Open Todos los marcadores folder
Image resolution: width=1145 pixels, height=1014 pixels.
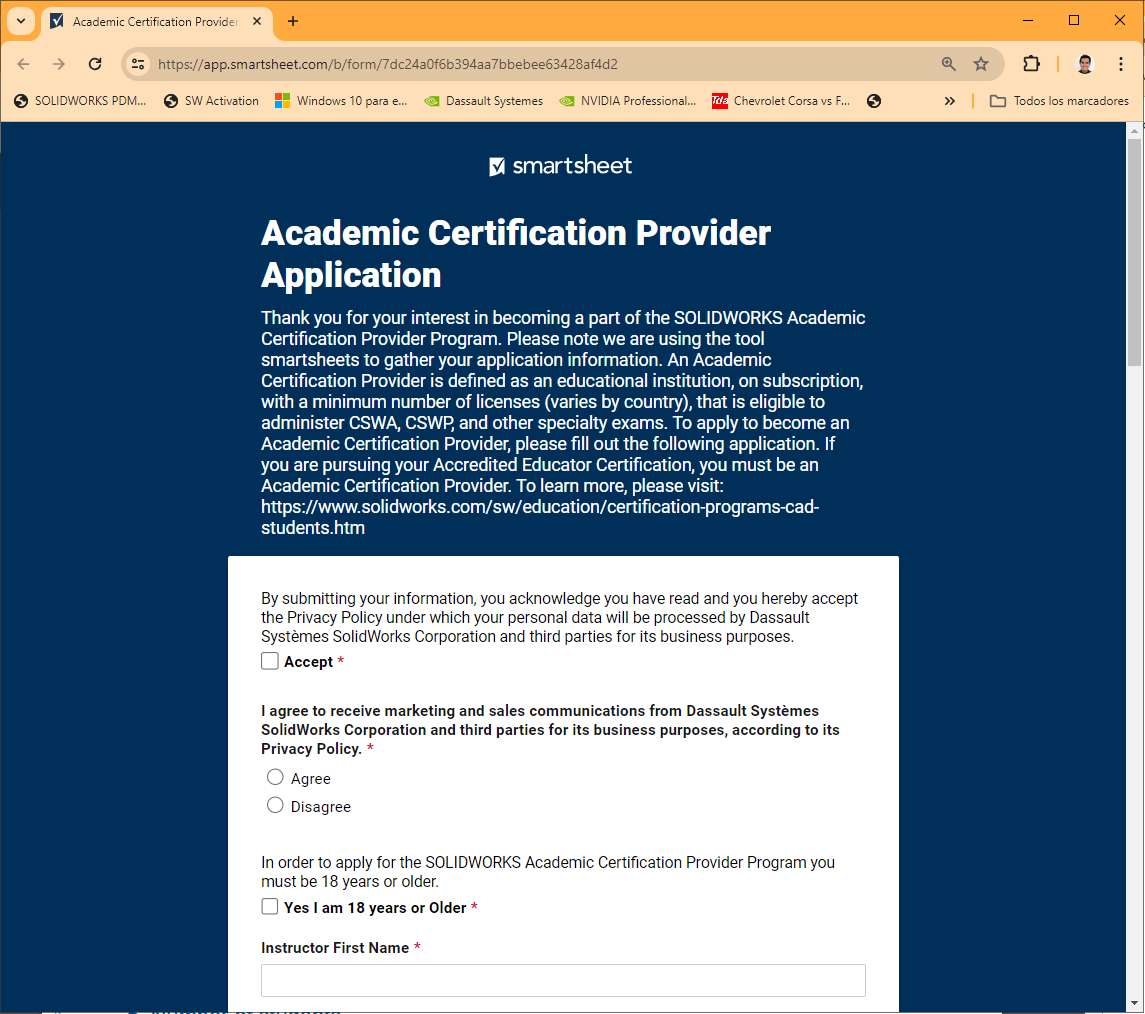pyautogui.click(x=1059, y=101)
